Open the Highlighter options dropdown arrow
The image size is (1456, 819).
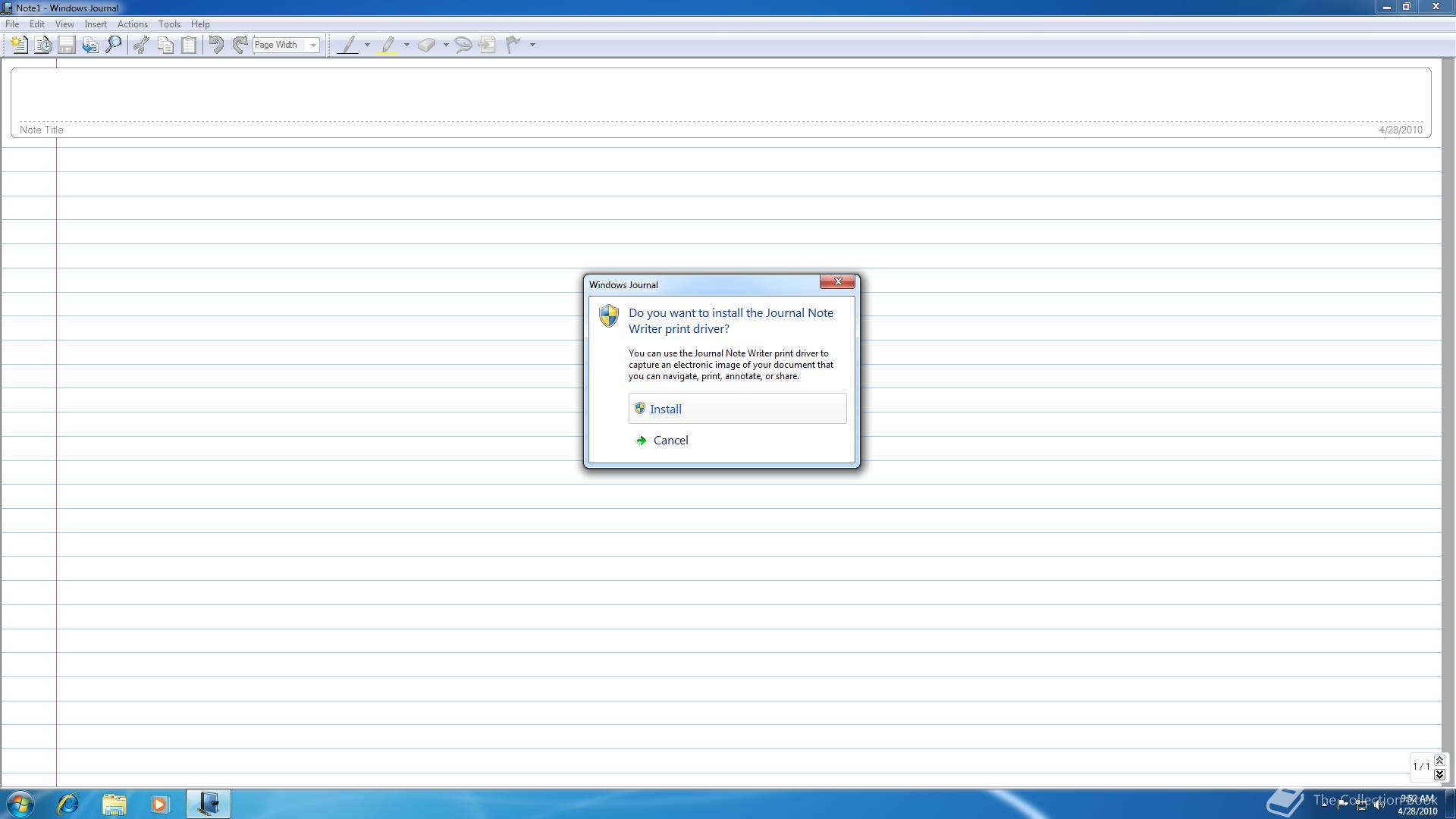click(x=406, y=45)
